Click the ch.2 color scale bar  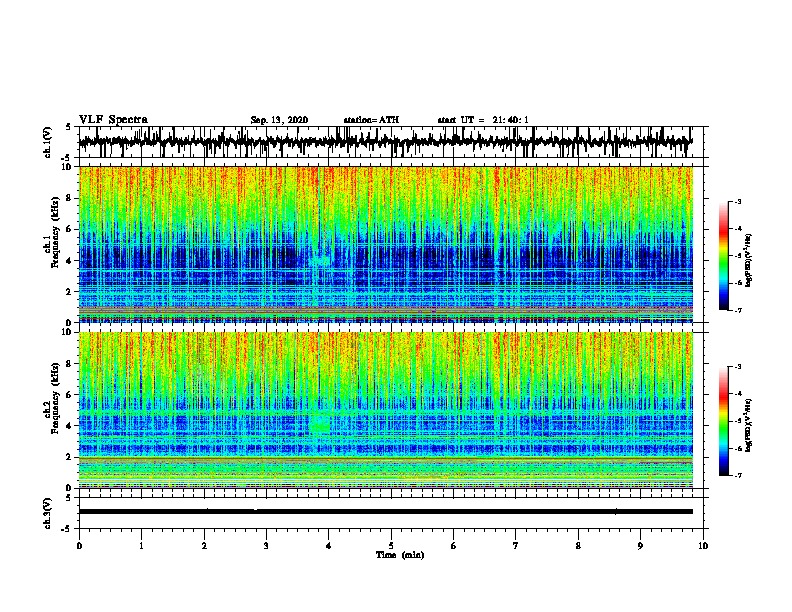(724, 421)
